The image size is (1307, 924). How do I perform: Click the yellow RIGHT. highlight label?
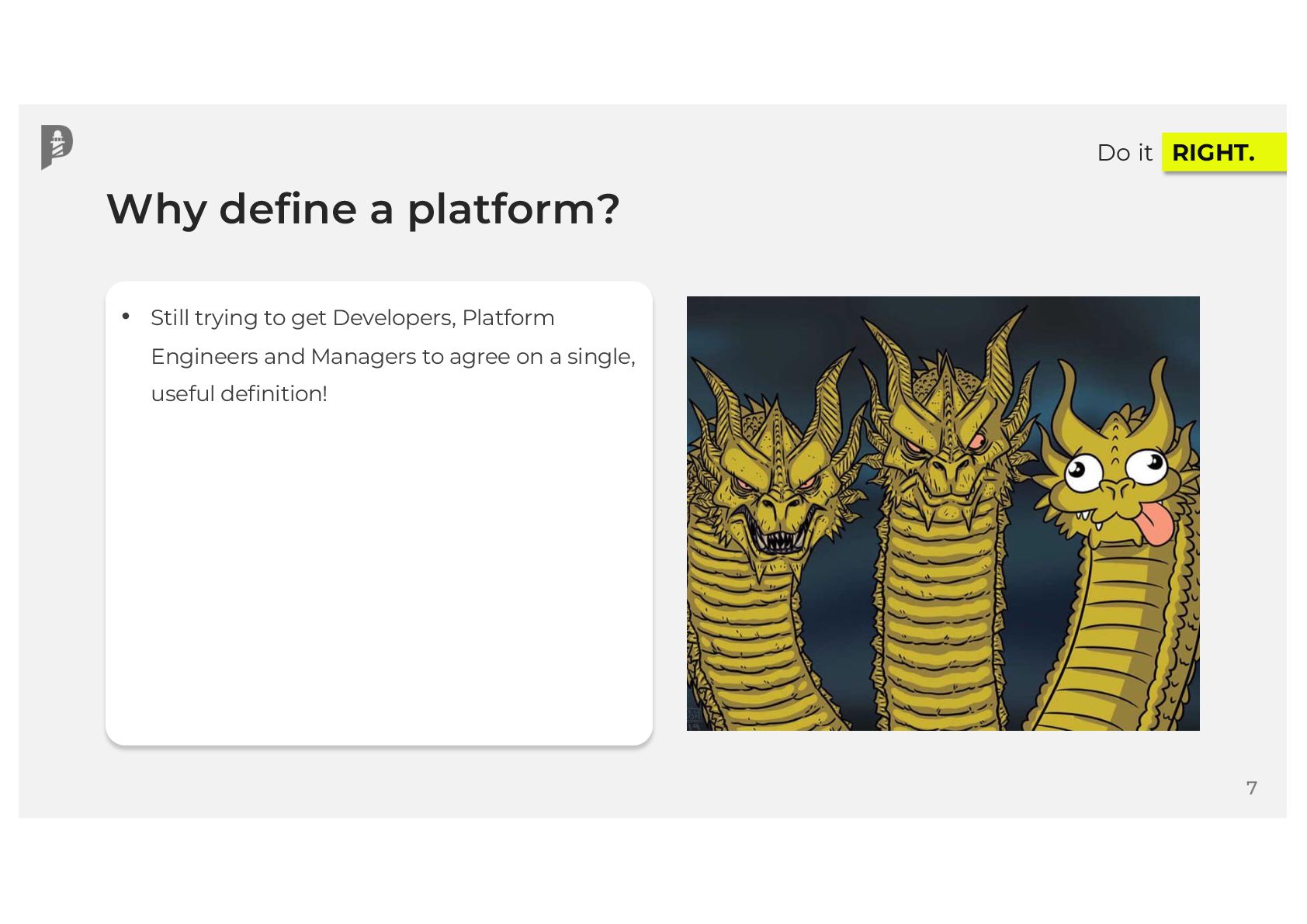1223,152
